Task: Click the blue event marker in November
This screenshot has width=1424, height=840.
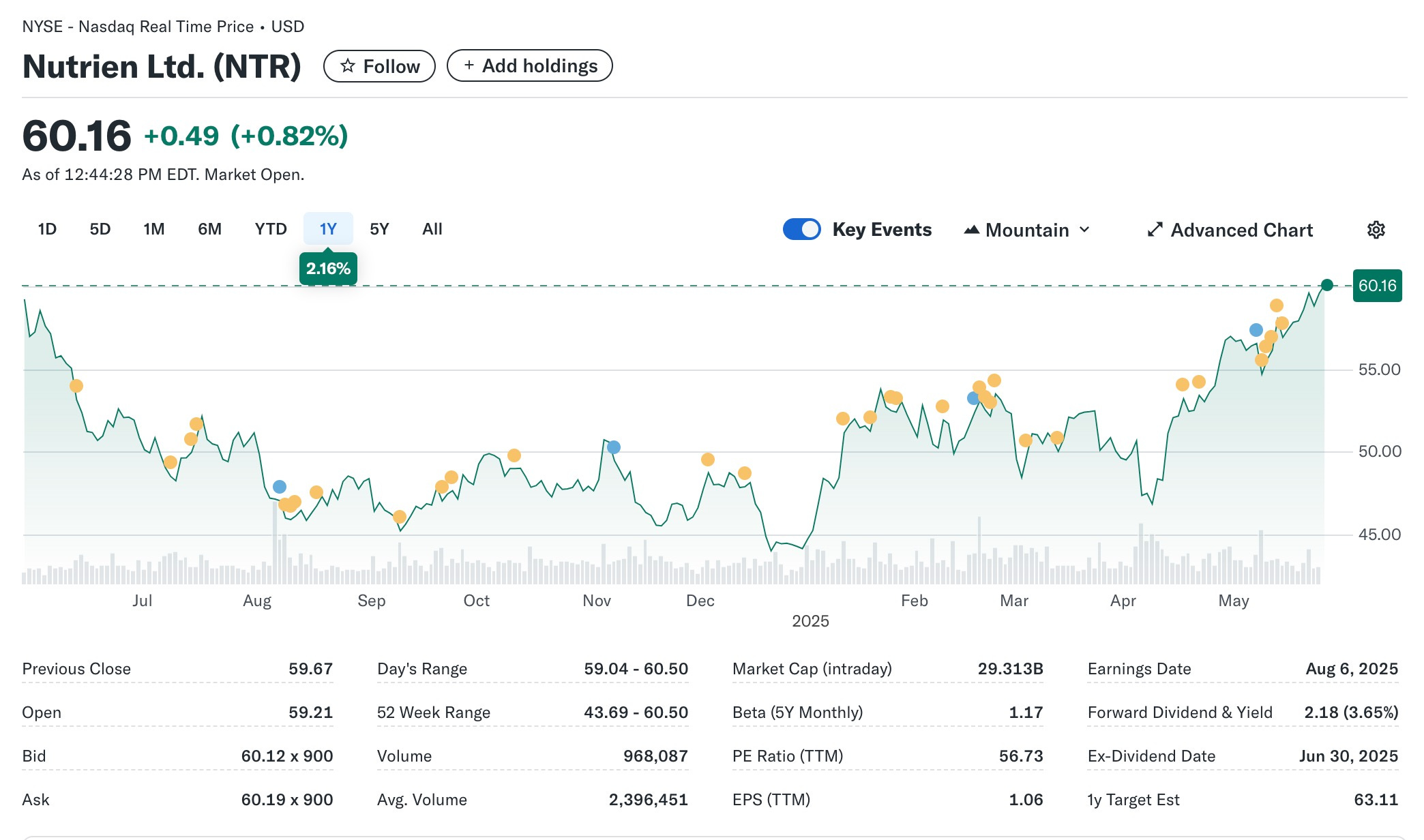Action: pos(614,447)
